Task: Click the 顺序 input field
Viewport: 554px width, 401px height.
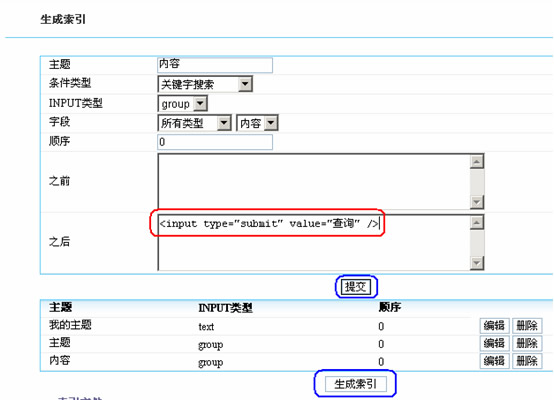Action: pos(215,142)
